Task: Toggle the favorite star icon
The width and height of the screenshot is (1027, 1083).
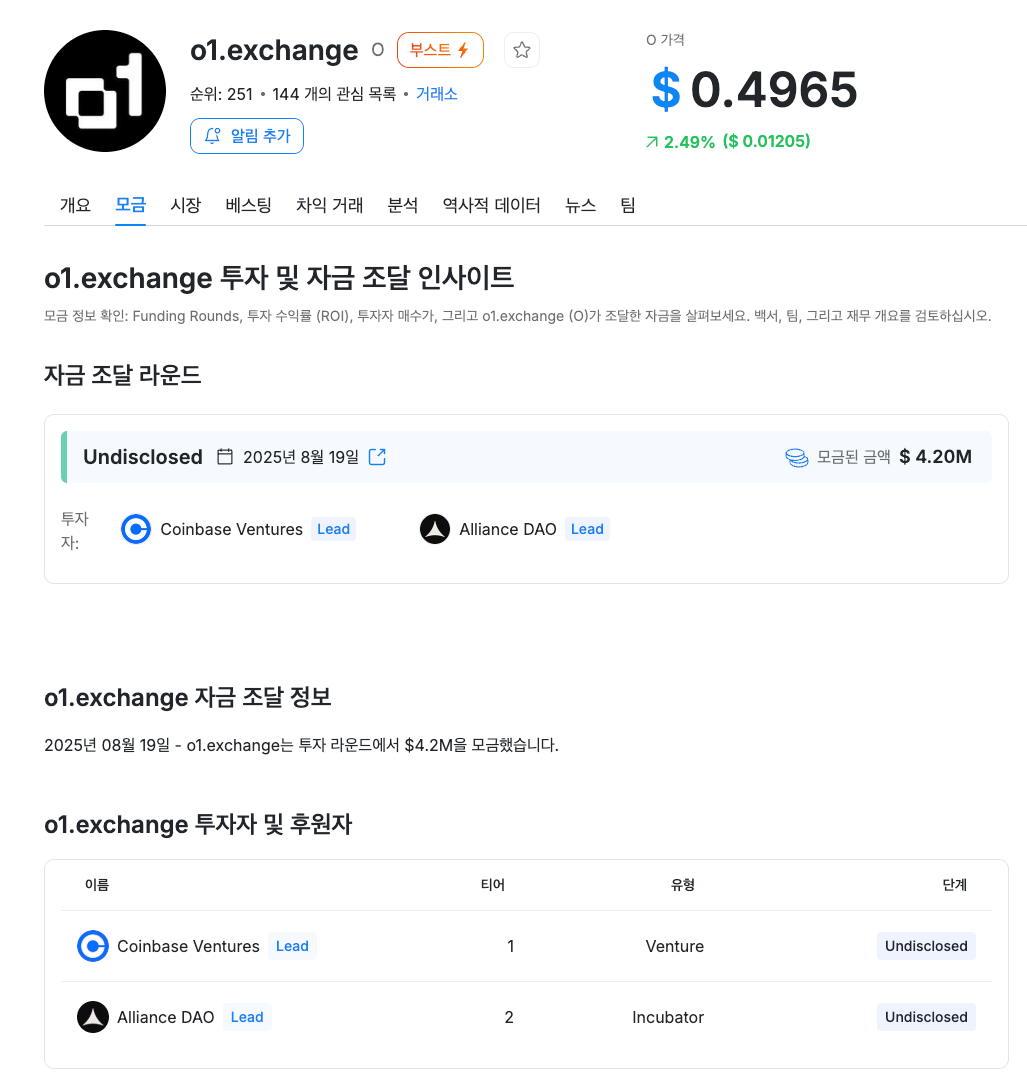Action: click(521, 50)
